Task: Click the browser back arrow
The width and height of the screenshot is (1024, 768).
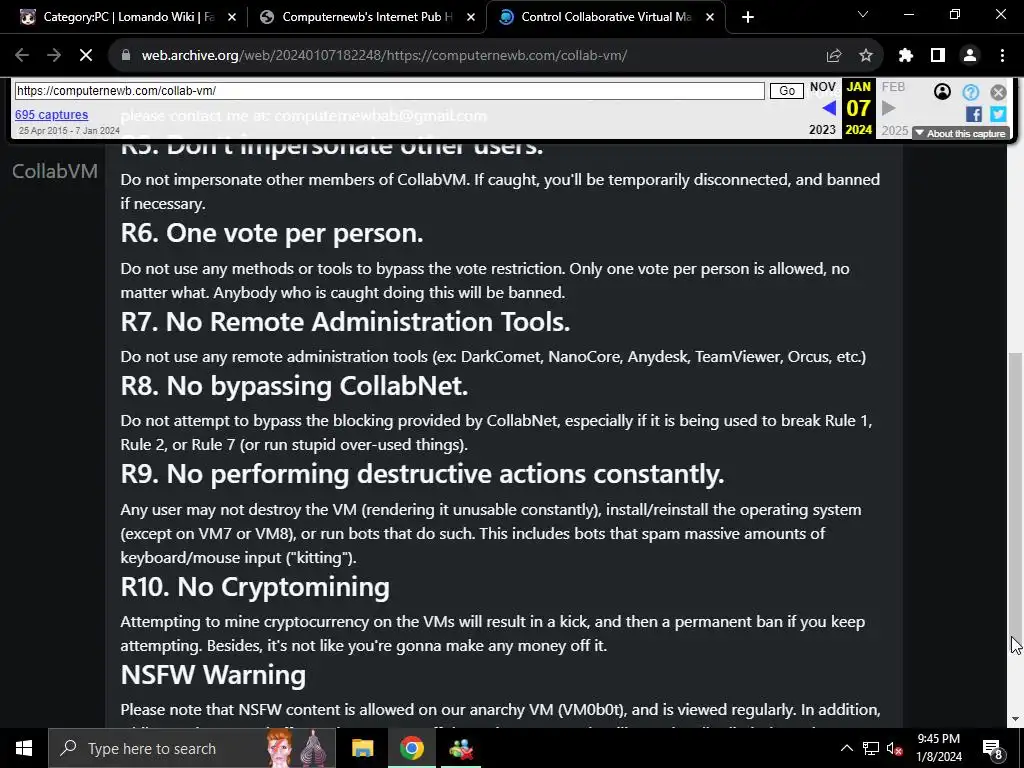Action: point(22,56)
